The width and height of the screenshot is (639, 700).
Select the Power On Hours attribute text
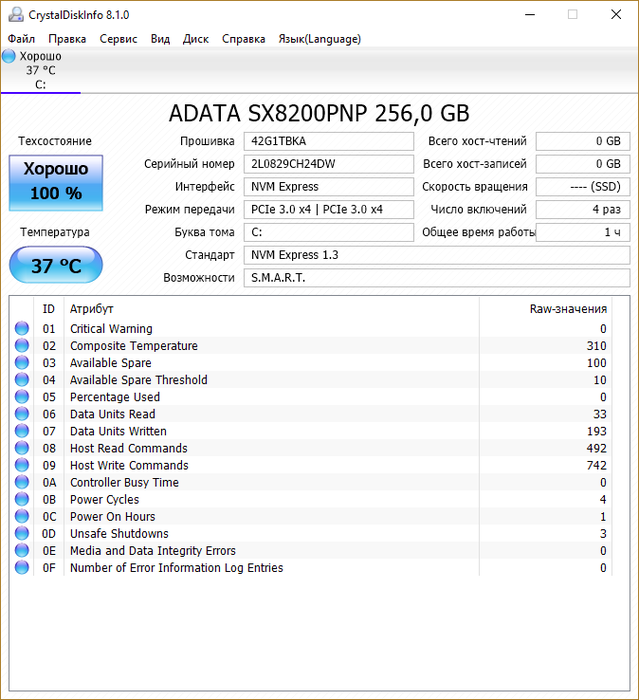(x=113, y=517)
